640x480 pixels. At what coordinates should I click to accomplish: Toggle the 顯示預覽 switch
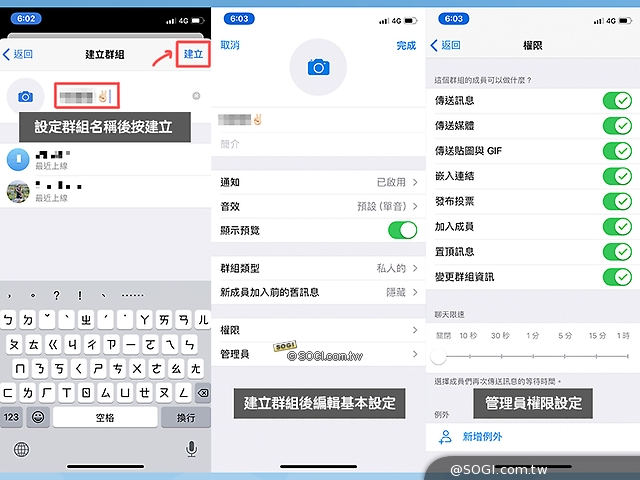pyautogui.click(x=402, y=230)
